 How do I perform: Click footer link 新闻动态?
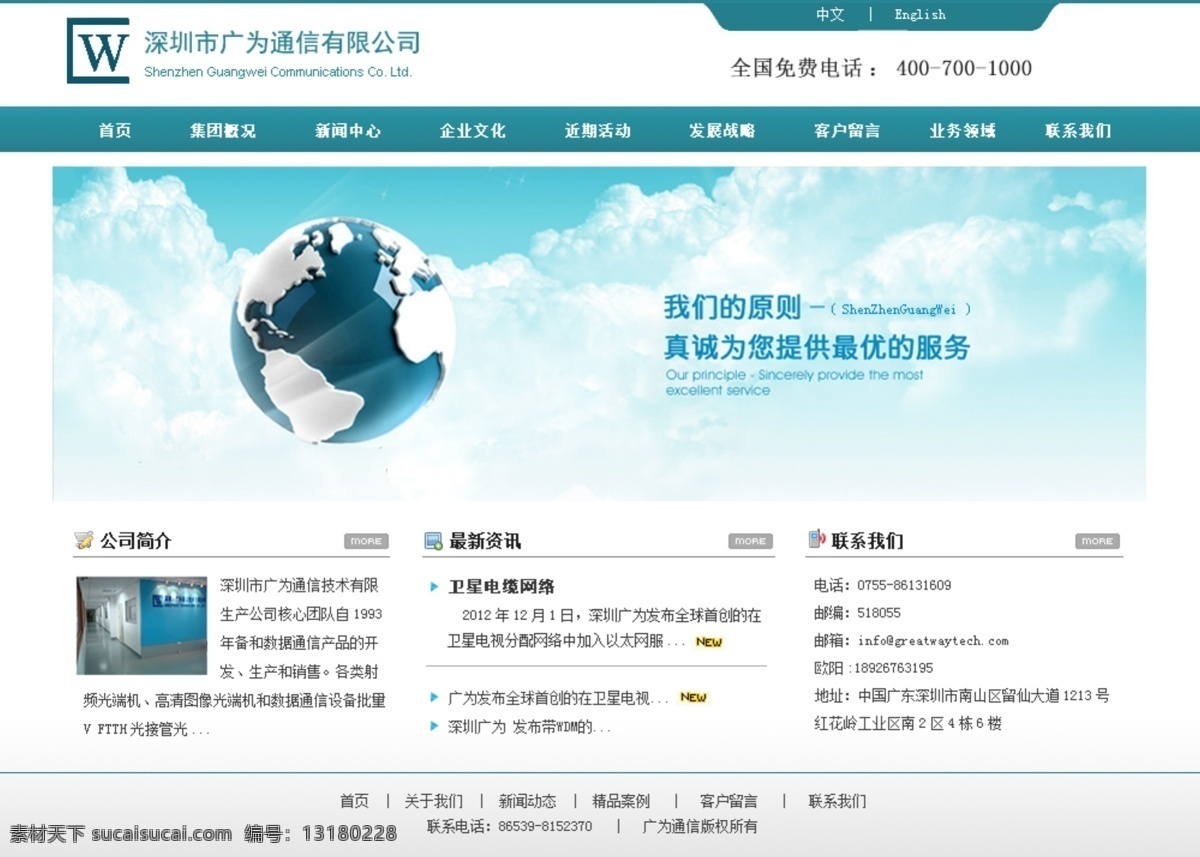[527, 801]
